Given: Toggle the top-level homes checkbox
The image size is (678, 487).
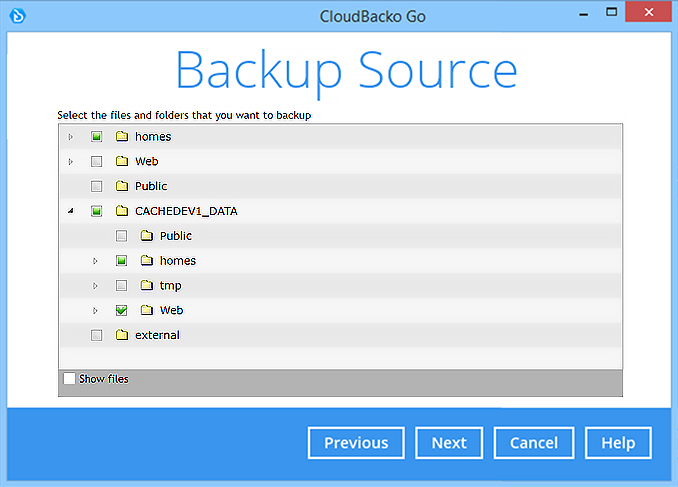Looking at the screenshot, I should [x=96, y=137].
